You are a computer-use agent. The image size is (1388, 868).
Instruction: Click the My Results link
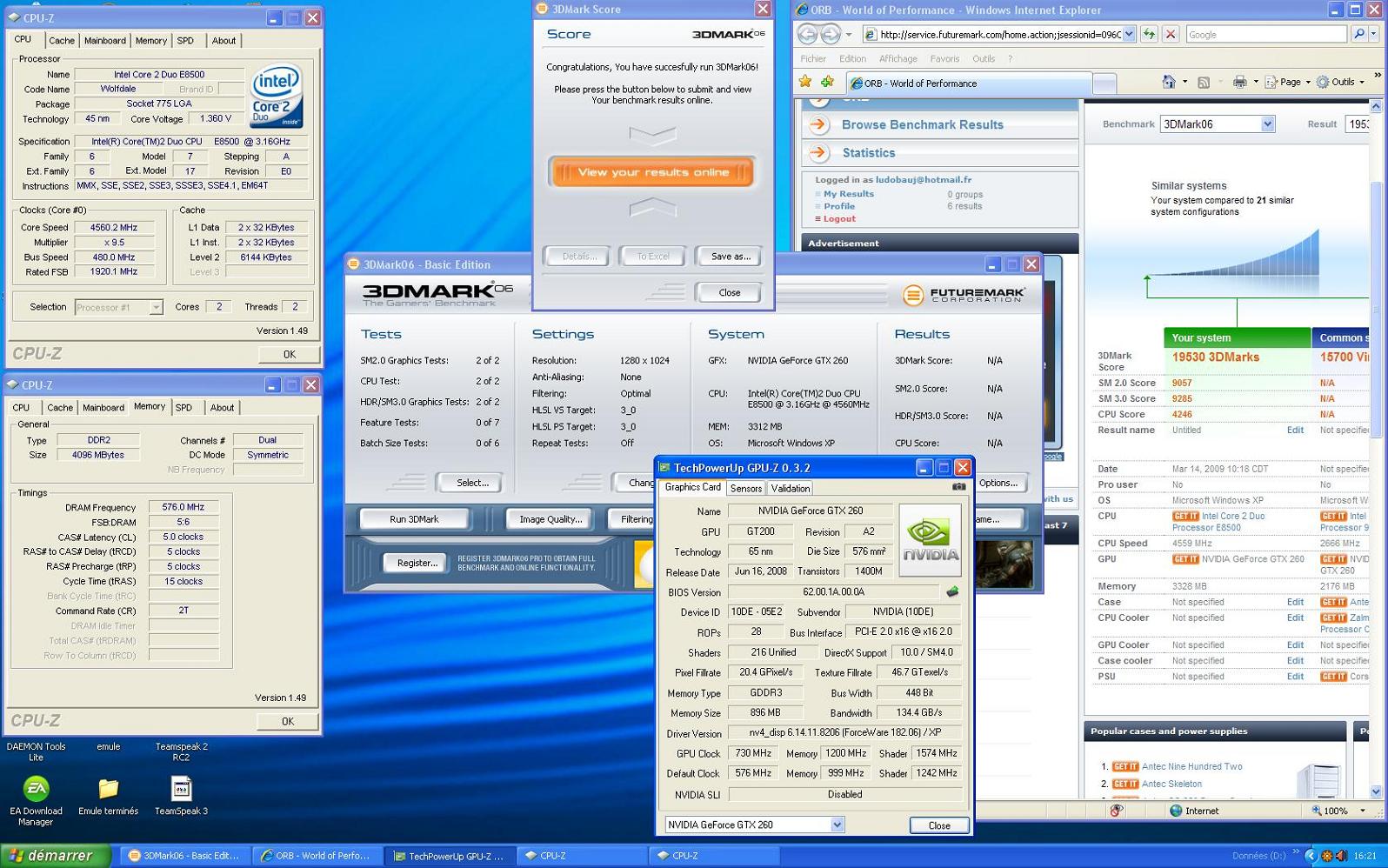(849, 194)
